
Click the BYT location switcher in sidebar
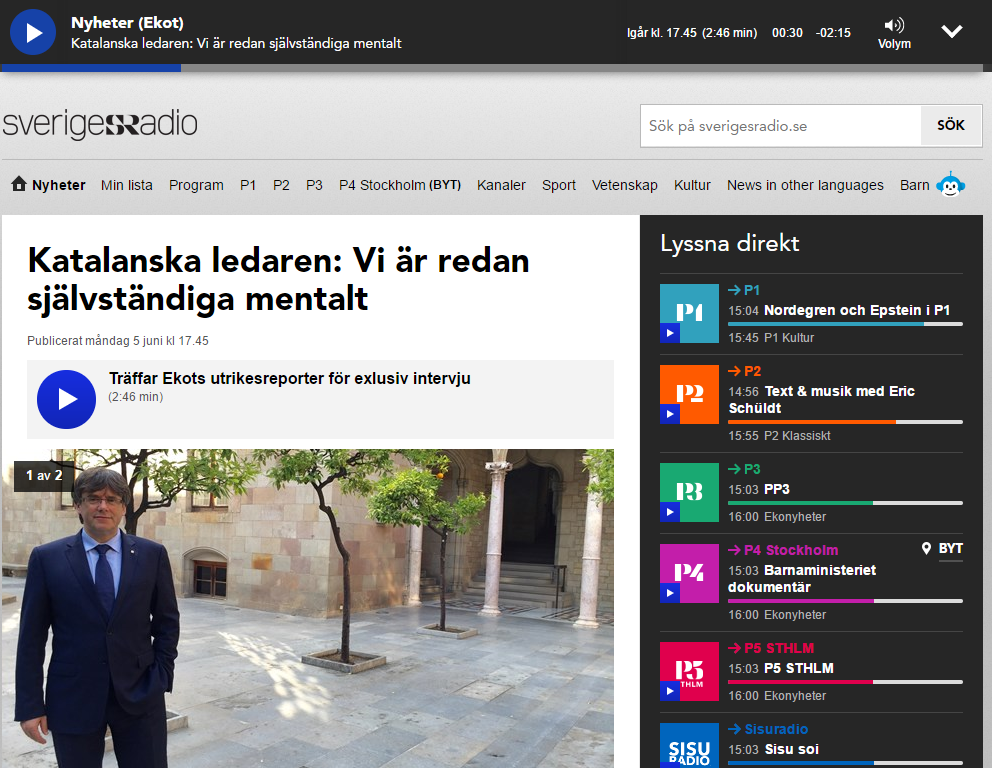point(943,549)
